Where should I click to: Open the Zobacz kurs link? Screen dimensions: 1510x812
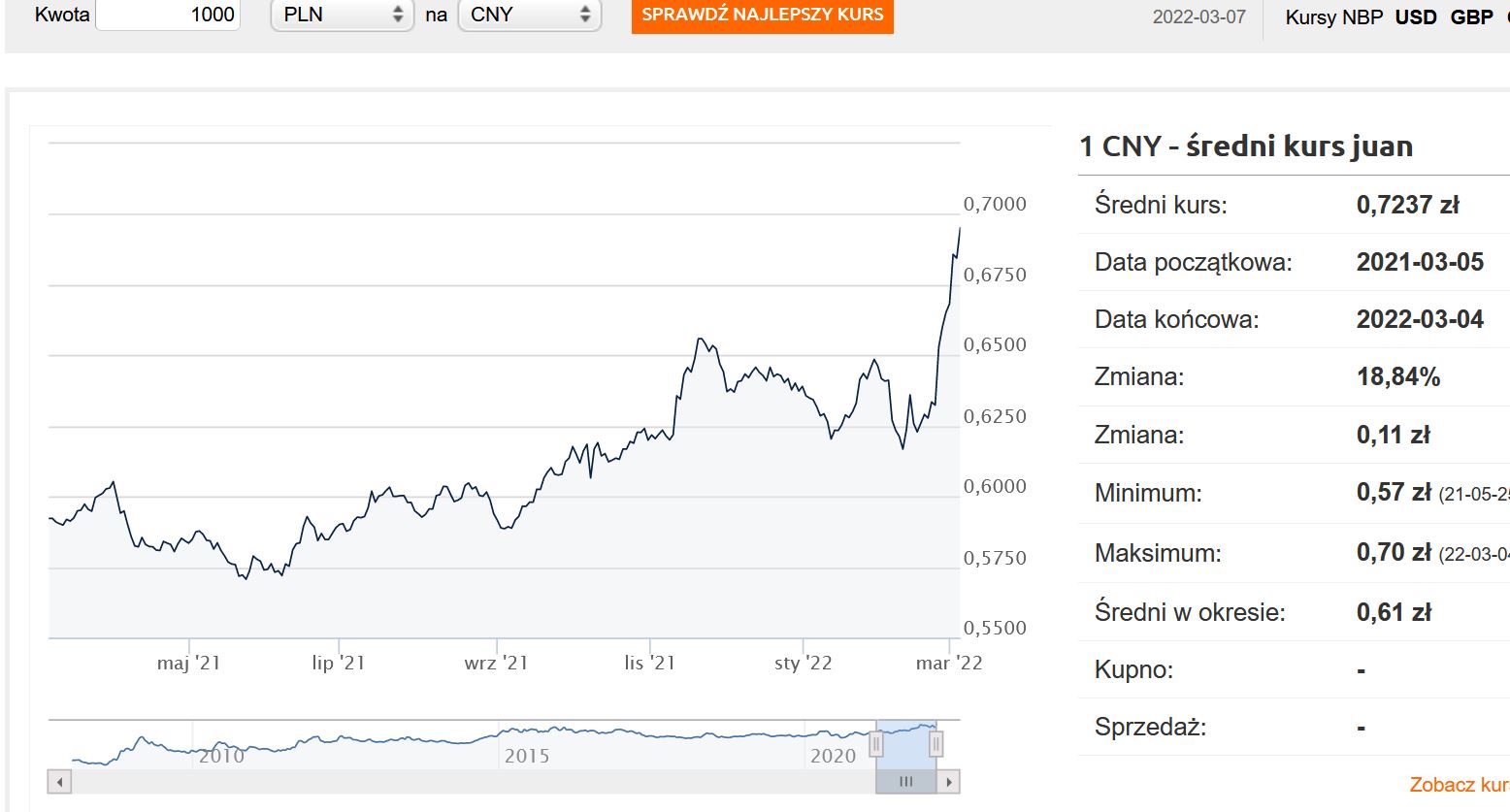(x=1459, y=785)
